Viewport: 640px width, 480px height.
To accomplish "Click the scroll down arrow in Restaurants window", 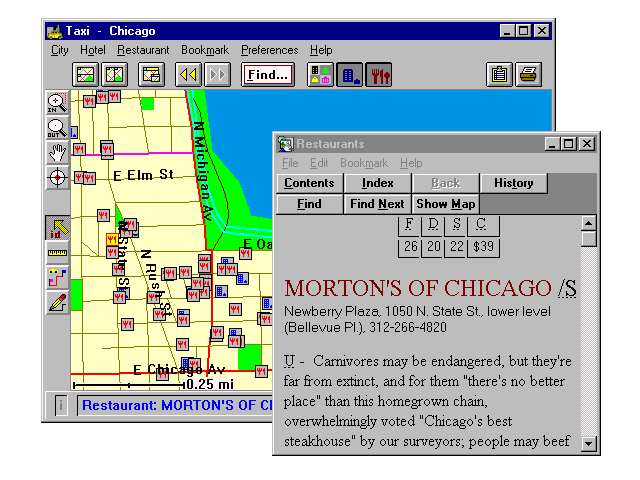I will 588,443.
